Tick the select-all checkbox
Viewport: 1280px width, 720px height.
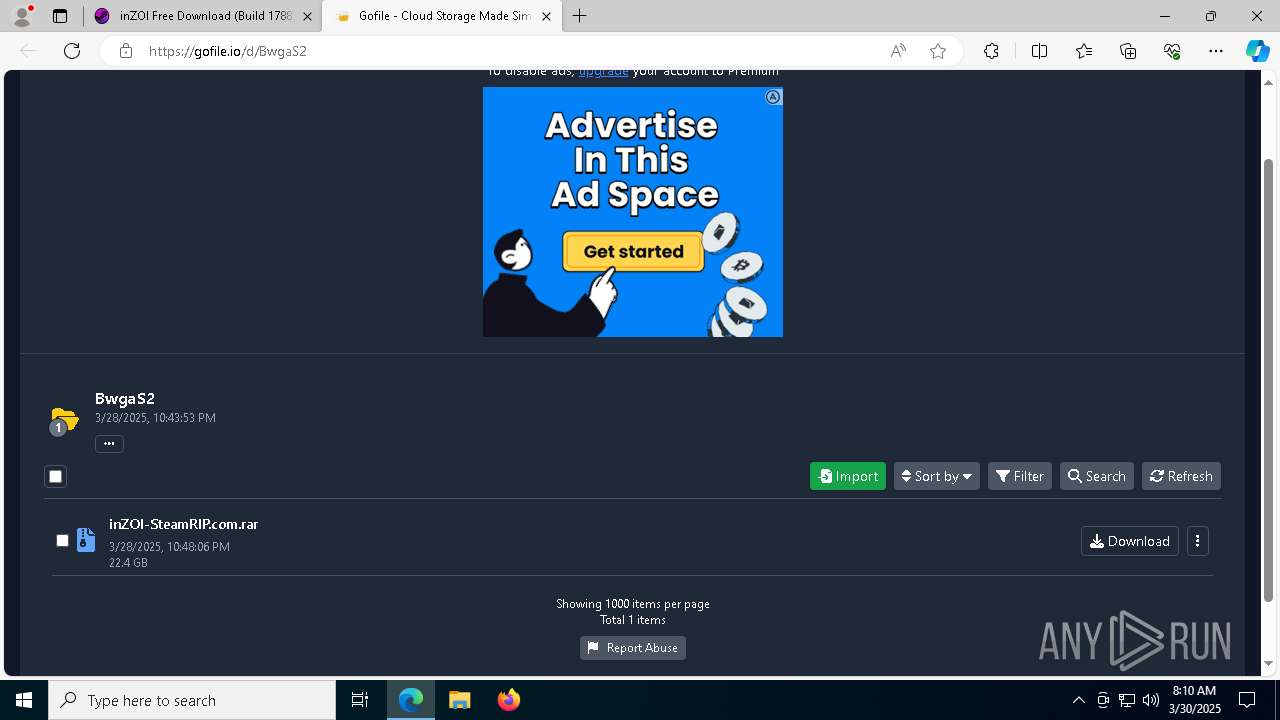coord(56,477)
